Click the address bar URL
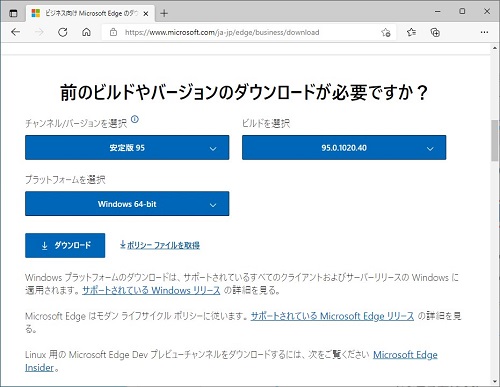This screenshot has height=387, width=500. [x=222, y=32]
